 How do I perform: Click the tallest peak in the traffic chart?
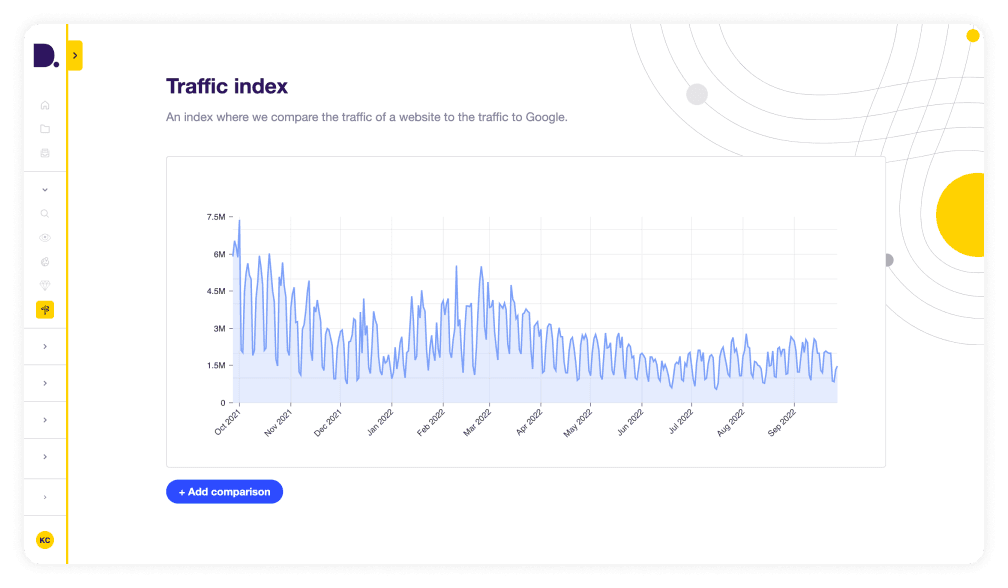coord(238,218)
